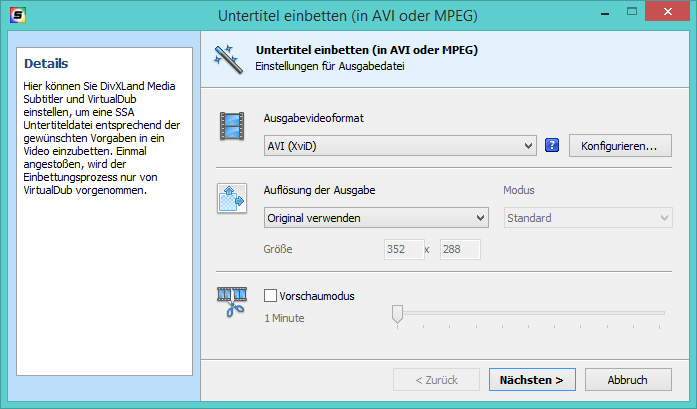Open the Modus Standard dropdown
Viewport: 697px width, 409px height.
(588, 218)
